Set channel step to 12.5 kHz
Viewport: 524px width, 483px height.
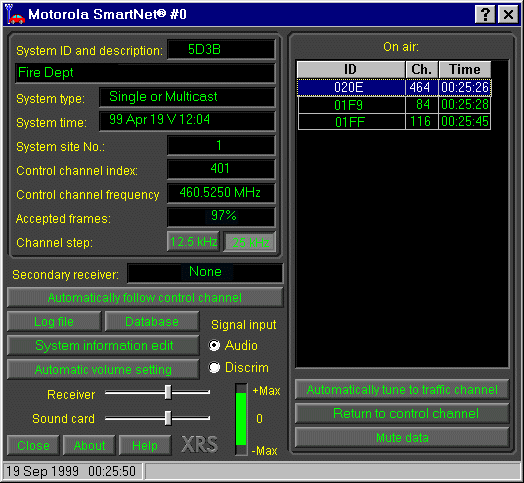click(x=193, y=241)
